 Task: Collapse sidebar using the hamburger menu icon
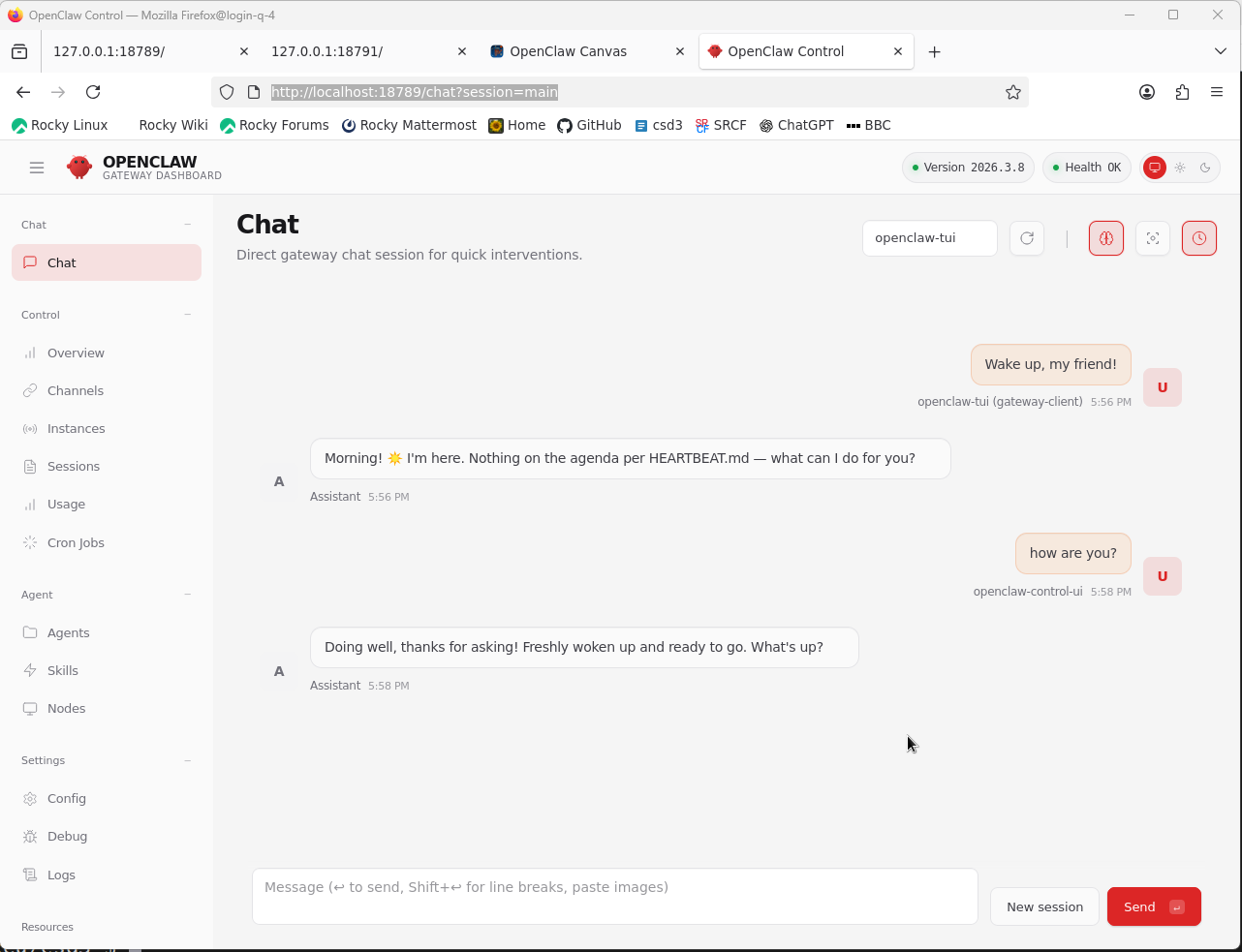(37, 168)
